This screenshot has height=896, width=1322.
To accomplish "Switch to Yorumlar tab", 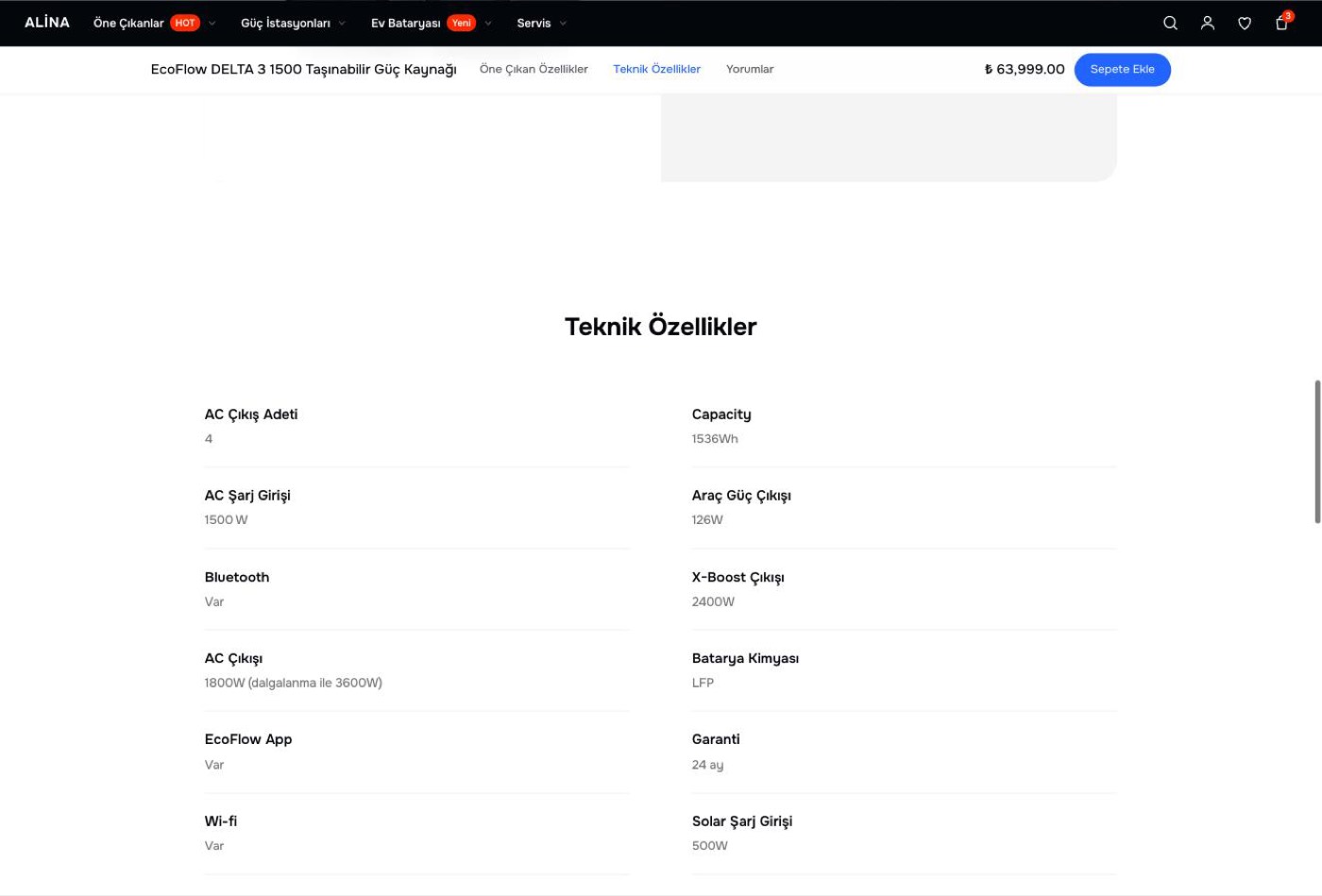I will pyautogui.click(x=750, y=69).
